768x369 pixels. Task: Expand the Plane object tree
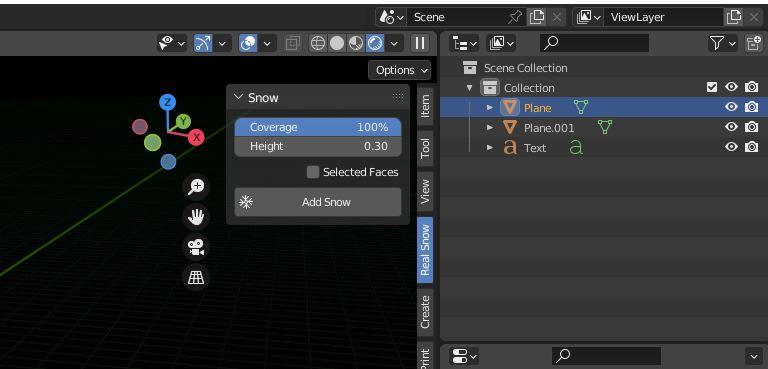click(x=489, y=107)
